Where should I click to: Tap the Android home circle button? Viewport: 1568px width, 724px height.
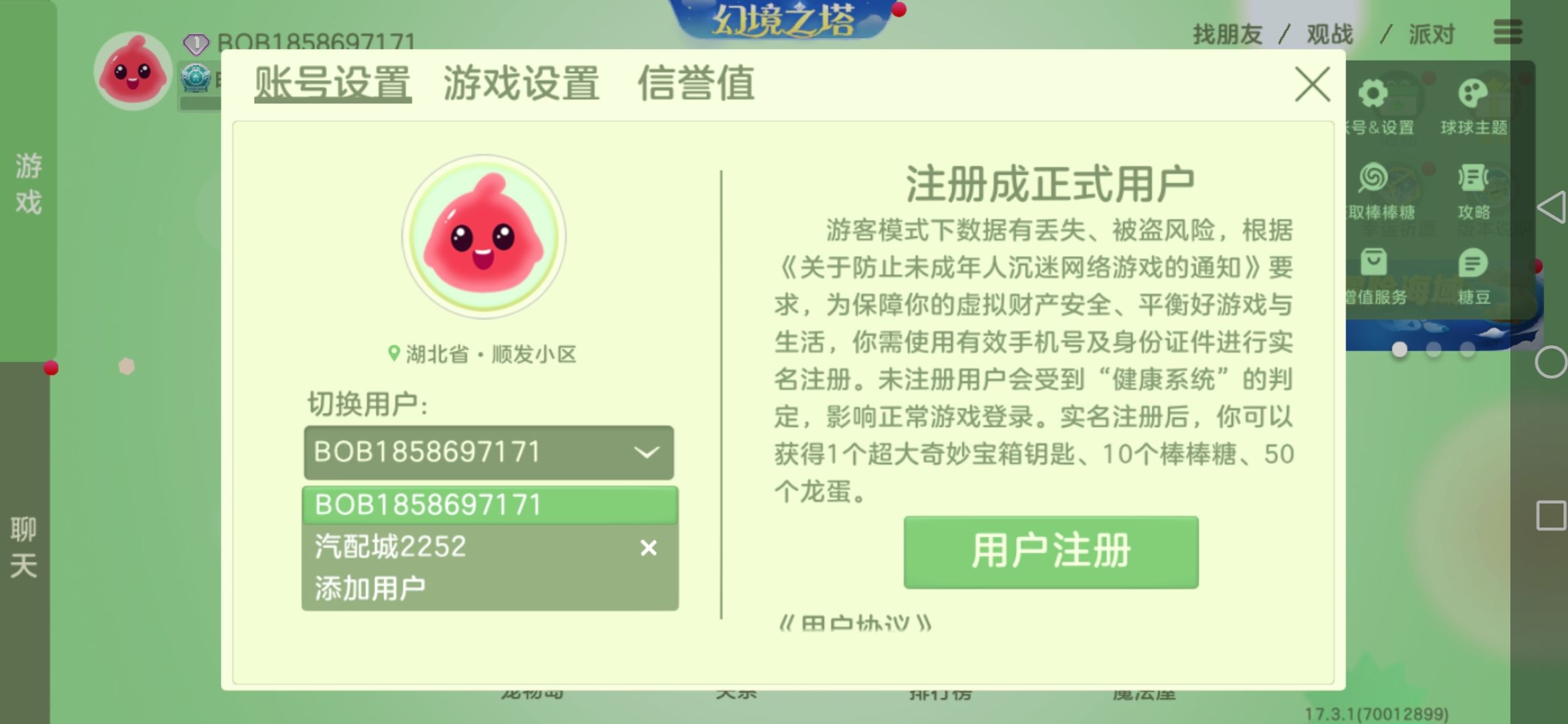(x=1551, y=363)
